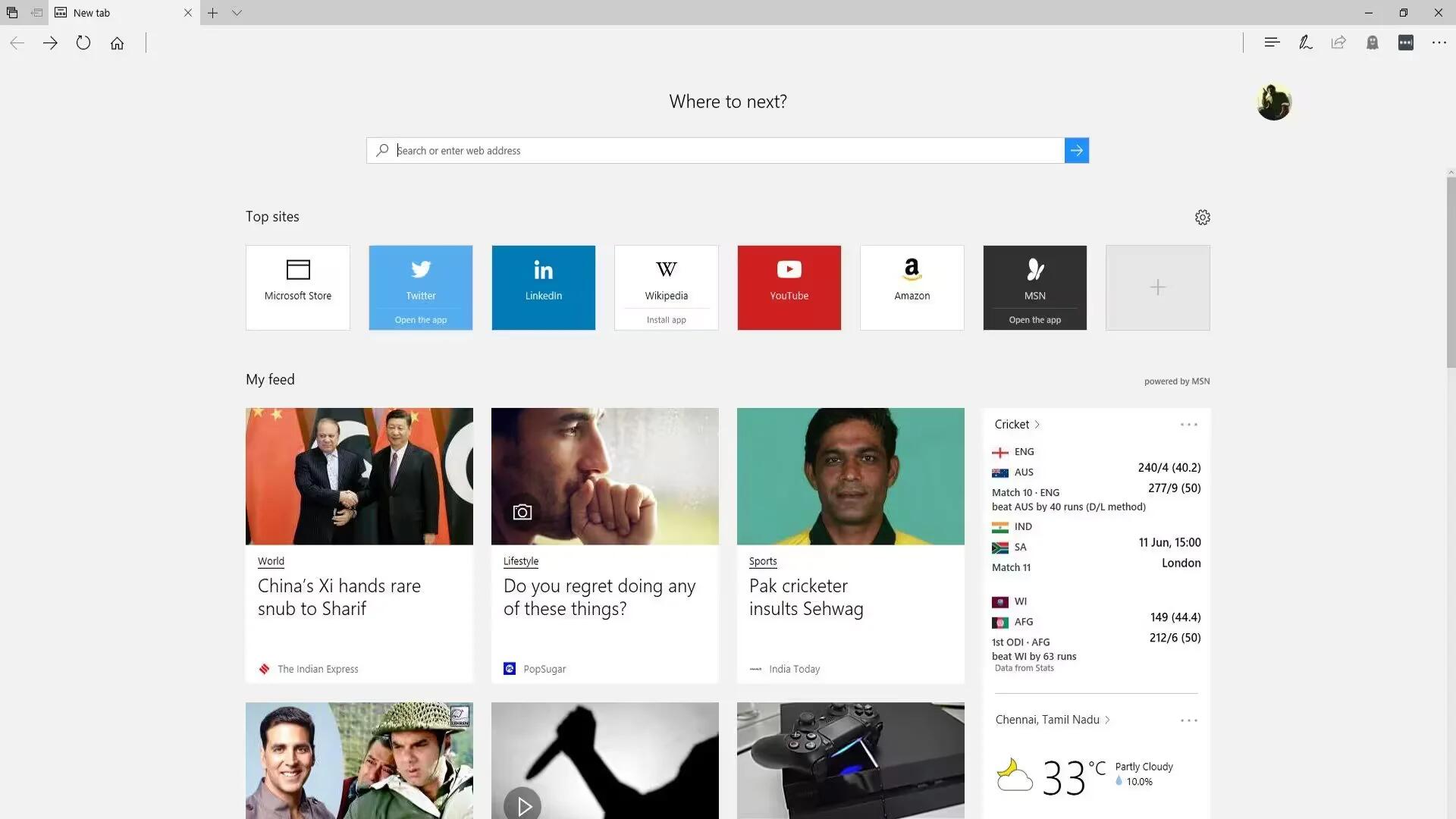Show tab previews chevron
Screen dimensions: 1456x819
click(237, 13)
